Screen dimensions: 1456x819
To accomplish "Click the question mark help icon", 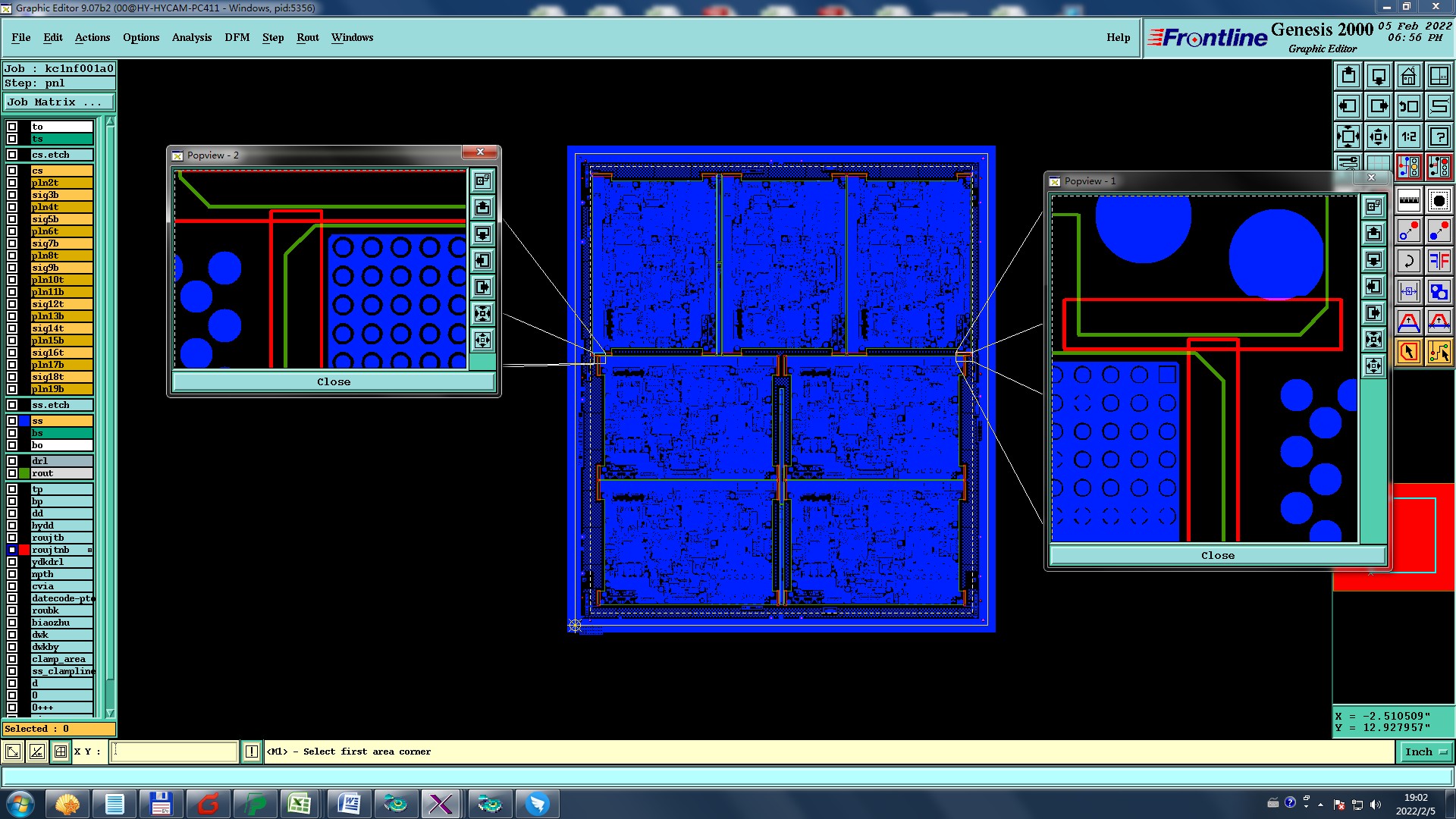I will click(1439, 136).
